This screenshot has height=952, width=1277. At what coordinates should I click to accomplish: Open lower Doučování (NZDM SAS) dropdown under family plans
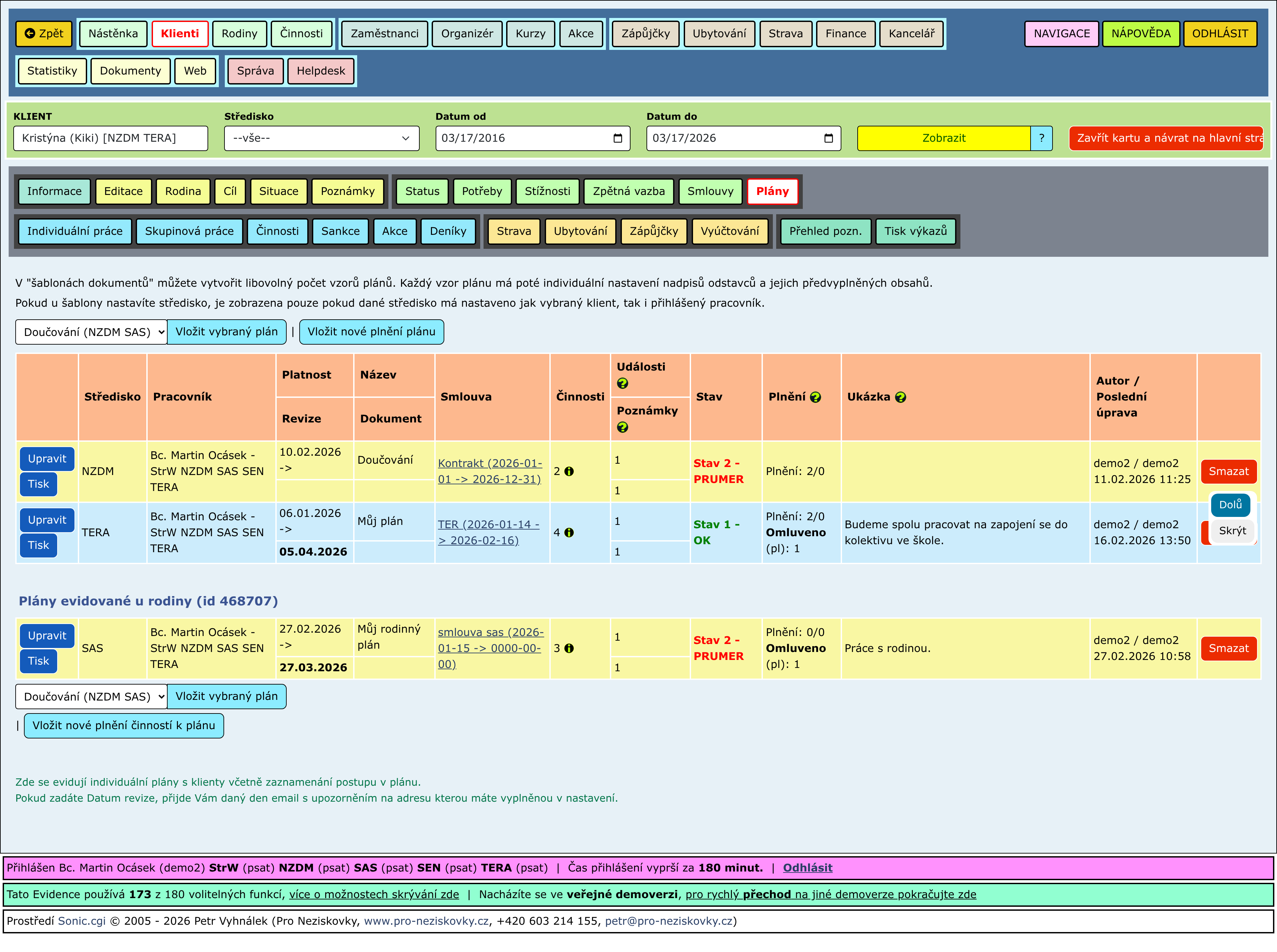[x=91, y=697]
